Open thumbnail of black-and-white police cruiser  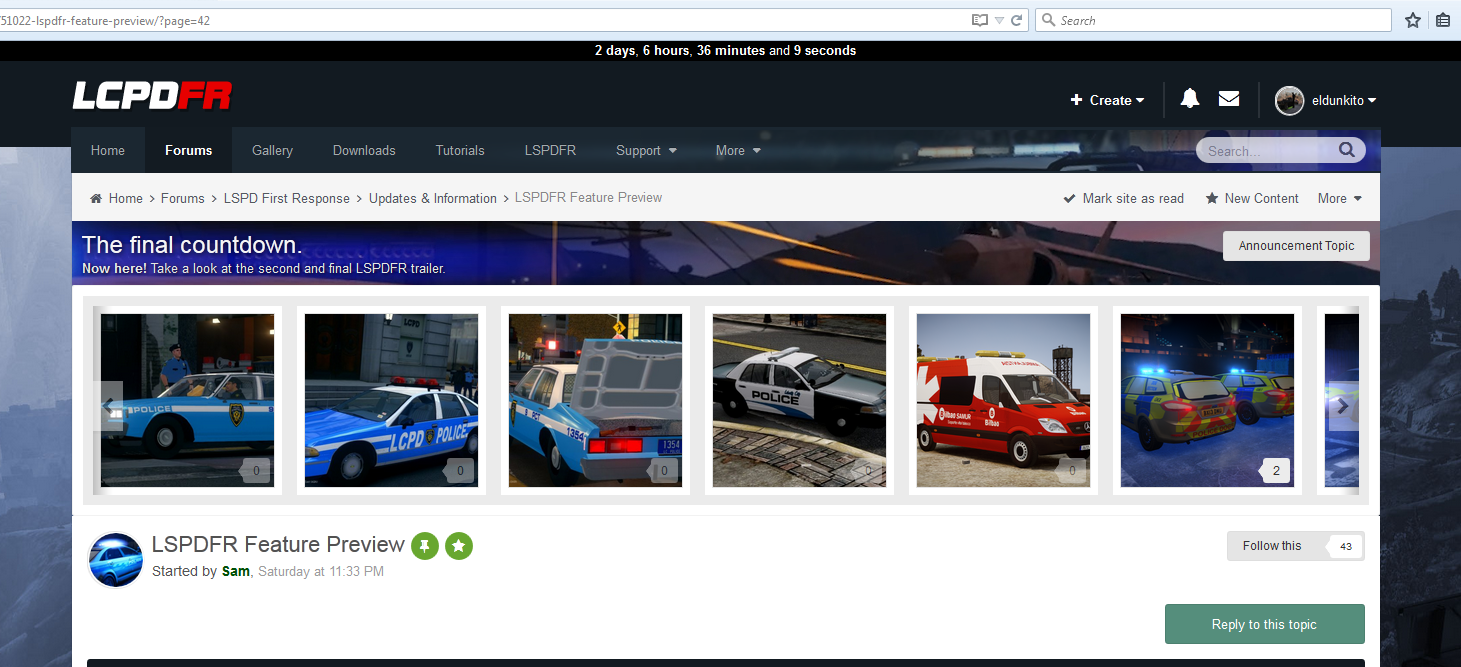click(799, 400)
